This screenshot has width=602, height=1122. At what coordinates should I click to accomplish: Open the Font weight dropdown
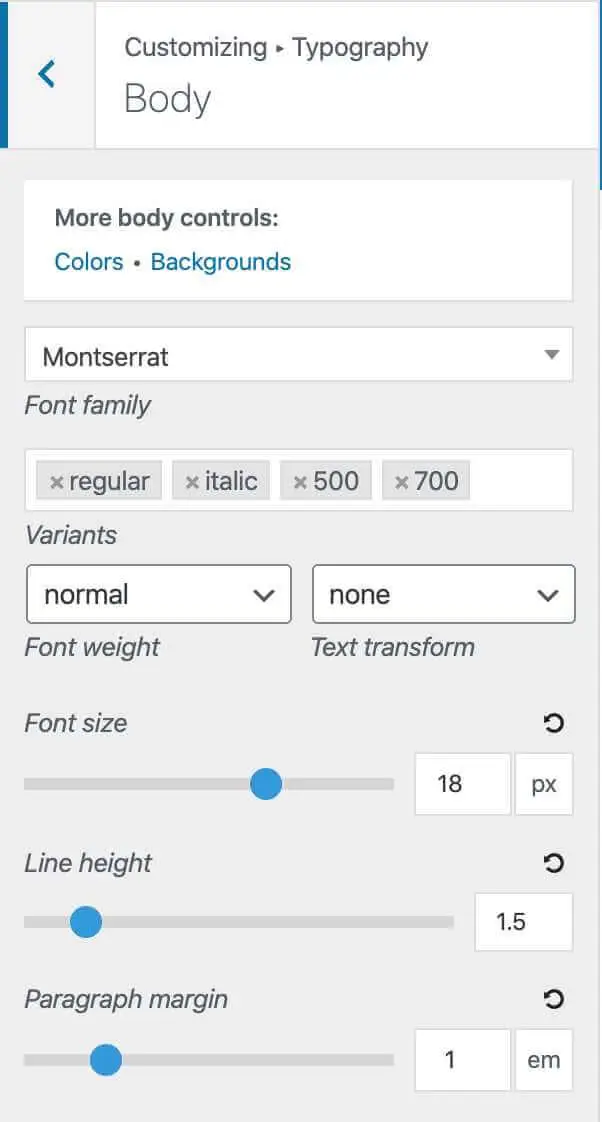(x=158, y=594)
